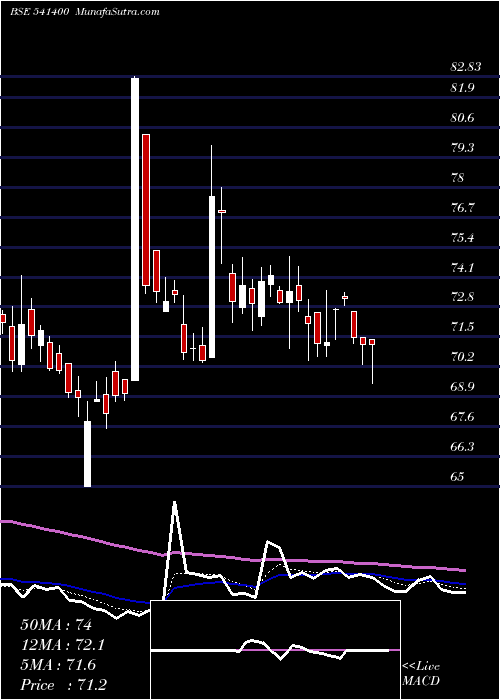Viewport: 500px width, 700px height.
Task: Click the 67.6 price axis label
Action: 462,417
